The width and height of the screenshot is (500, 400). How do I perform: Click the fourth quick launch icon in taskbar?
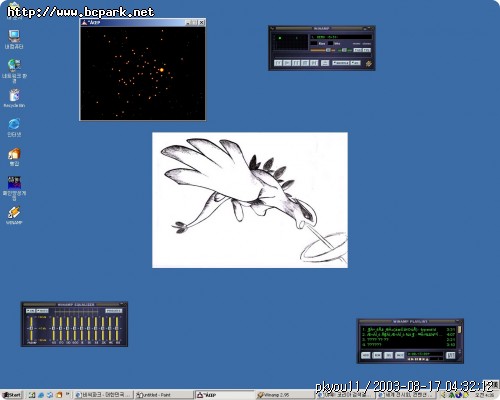[x=59, y=395]
